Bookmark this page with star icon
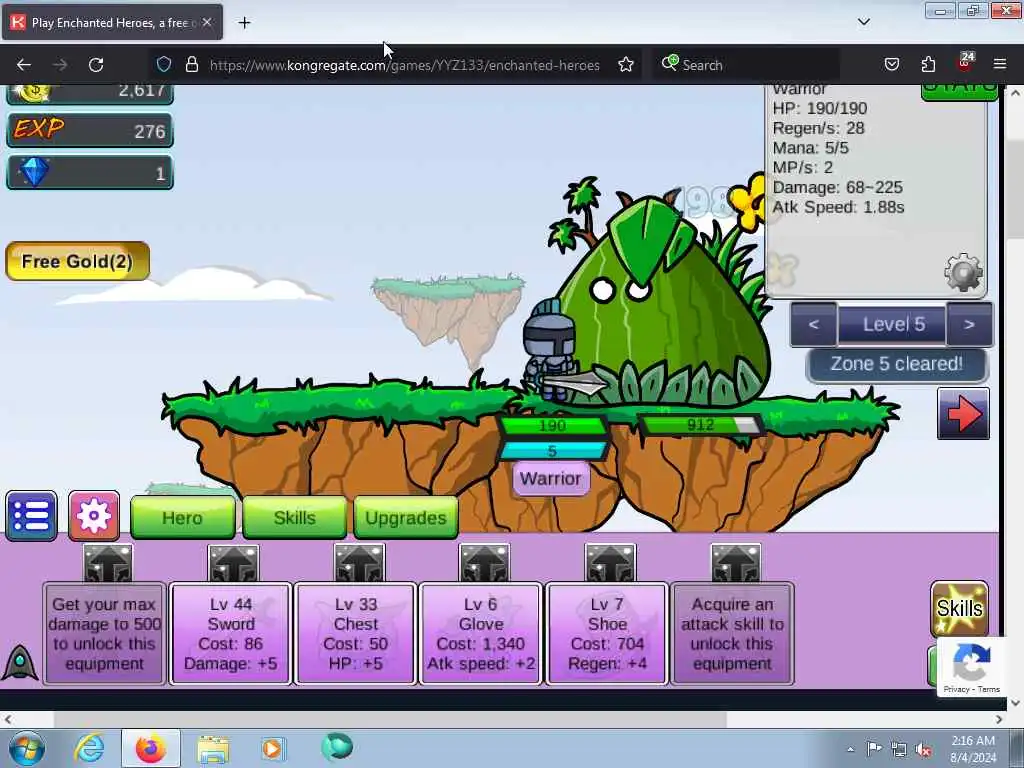The width and height of the screenshot is (1024, 768). click(626, 65)
